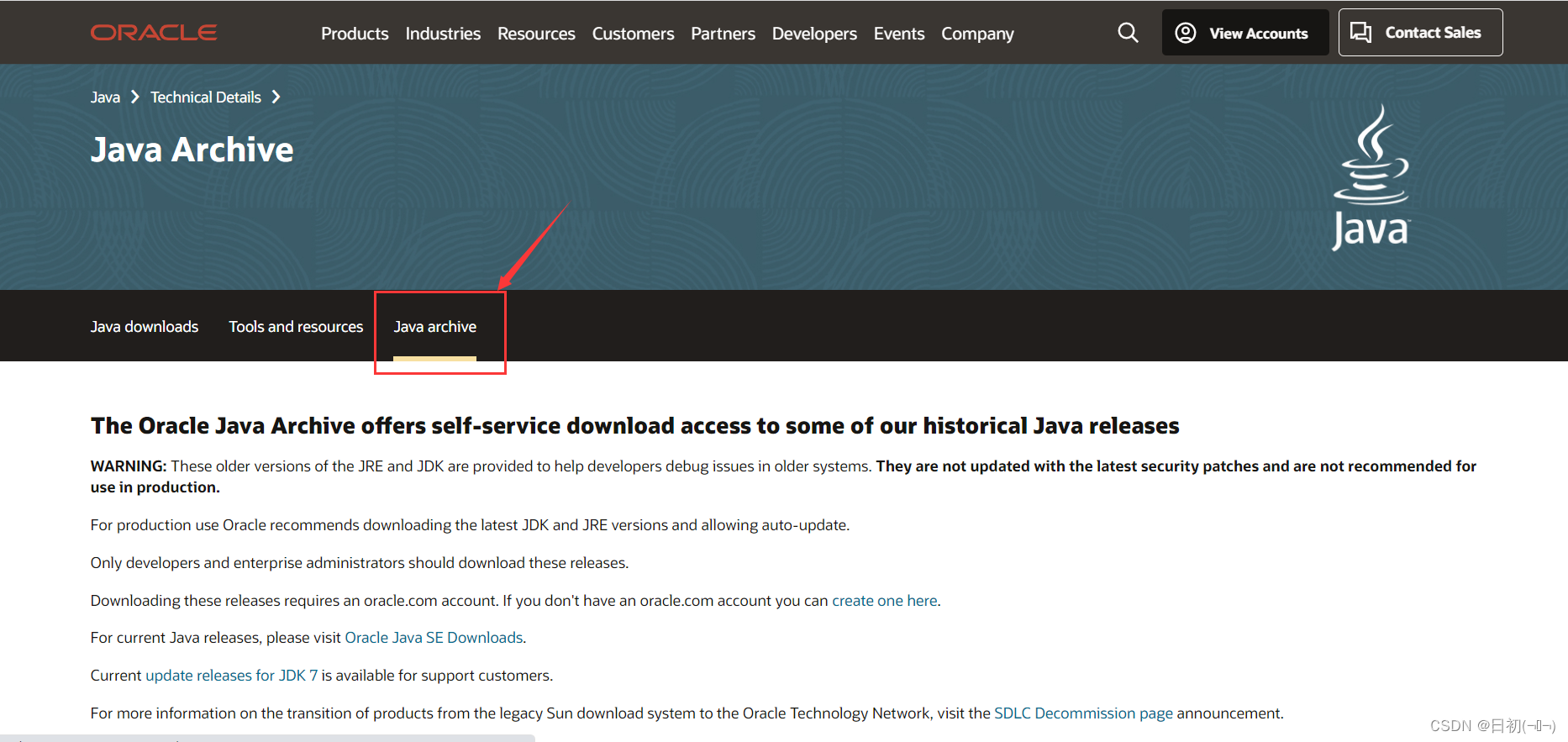Screen dimensions: 1568x742
Task: Open the Company menu
Action: point(977,34)
